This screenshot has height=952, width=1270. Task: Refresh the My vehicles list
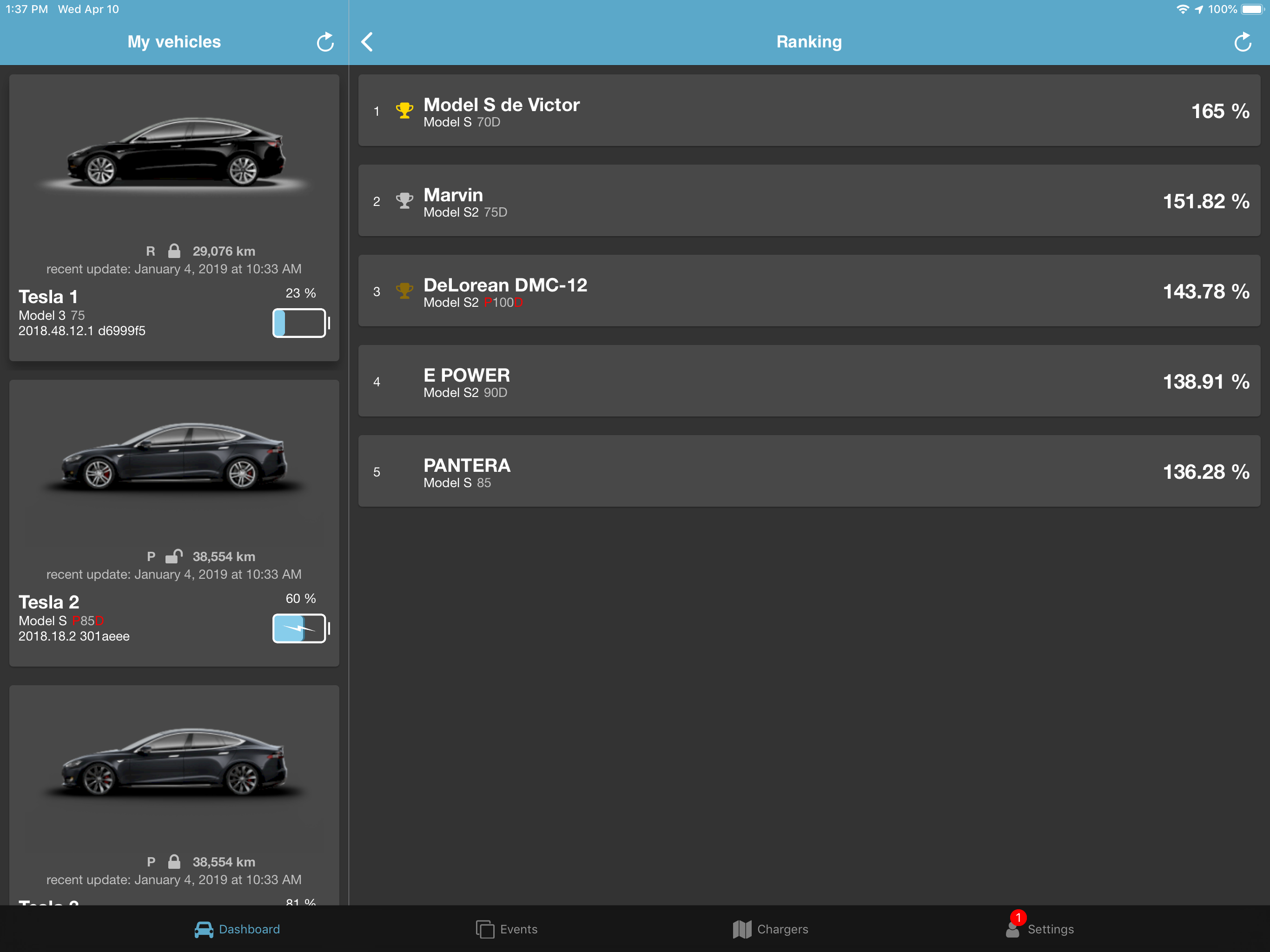tap(325, 42)
